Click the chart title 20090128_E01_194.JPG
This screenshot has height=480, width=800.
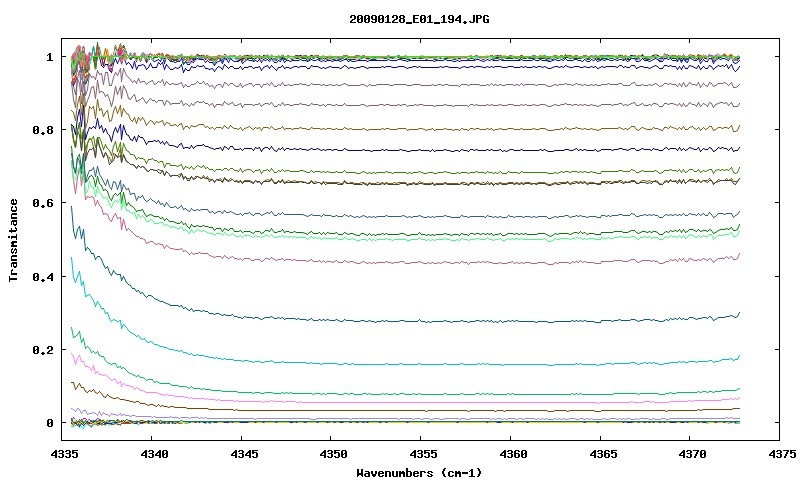click(419, 19)
